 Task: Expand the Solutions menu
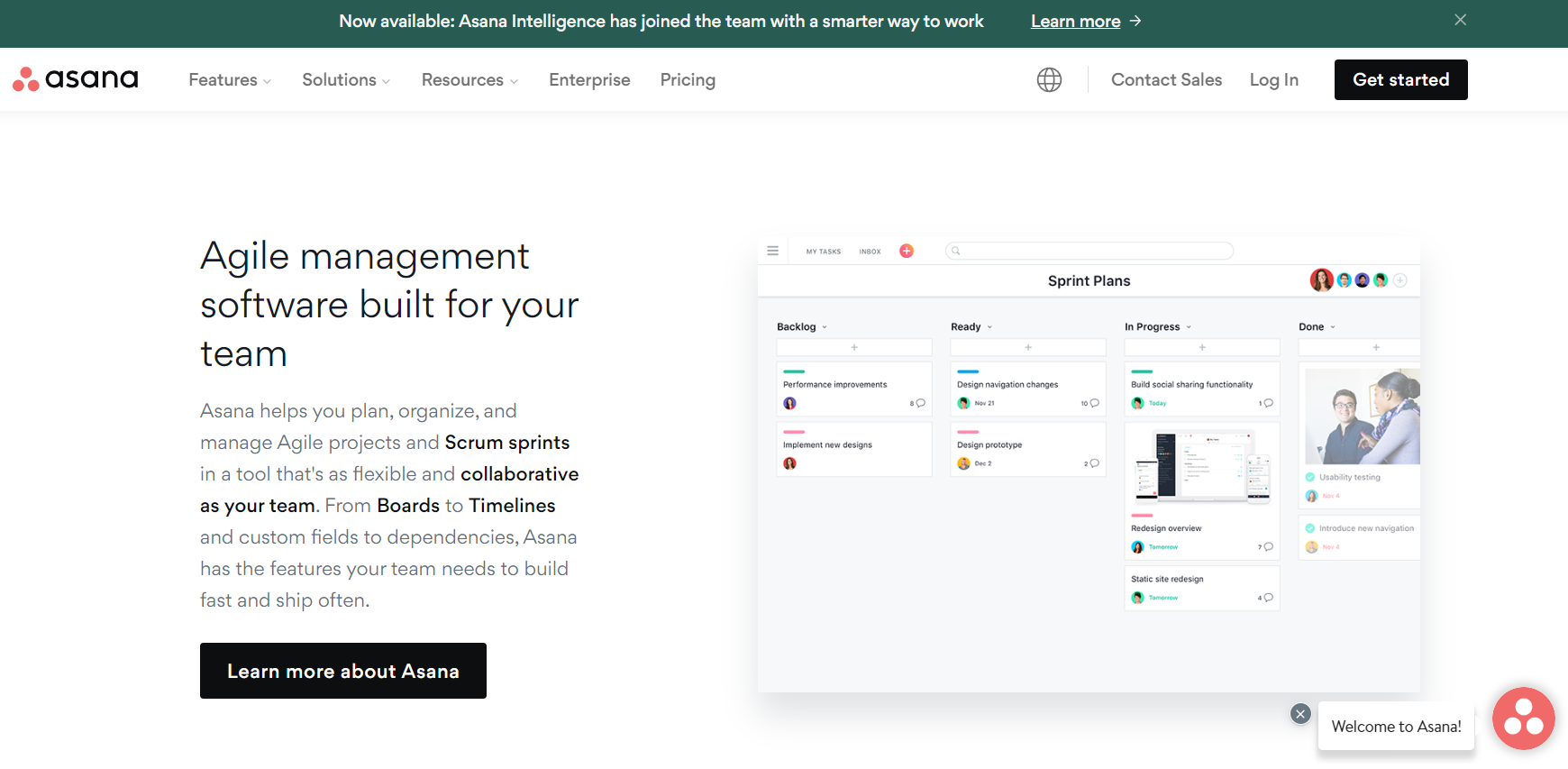coord(346,79)
